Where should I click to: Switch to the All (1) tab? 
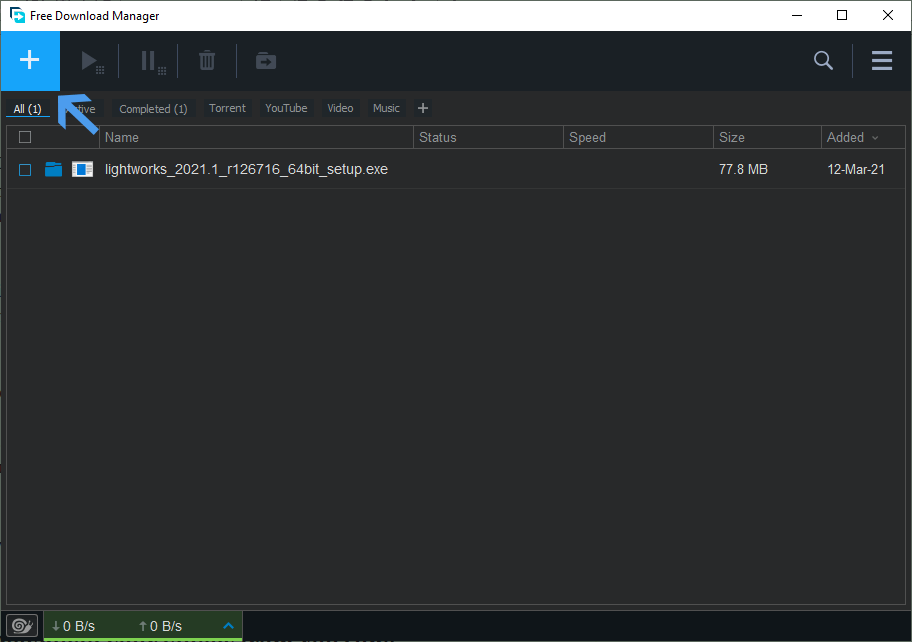(27, 109)
